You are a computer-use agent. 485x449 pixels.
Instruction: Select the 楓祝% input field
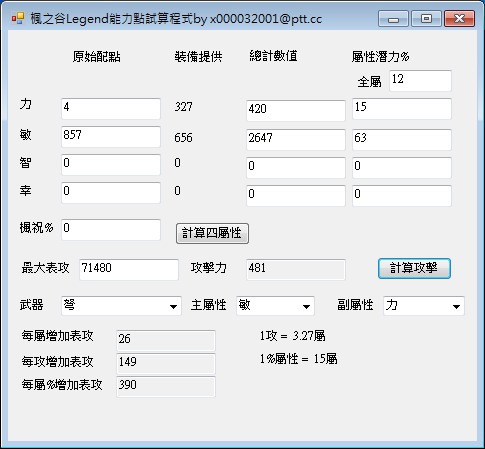pyautogui.click(x=111, y=230)
